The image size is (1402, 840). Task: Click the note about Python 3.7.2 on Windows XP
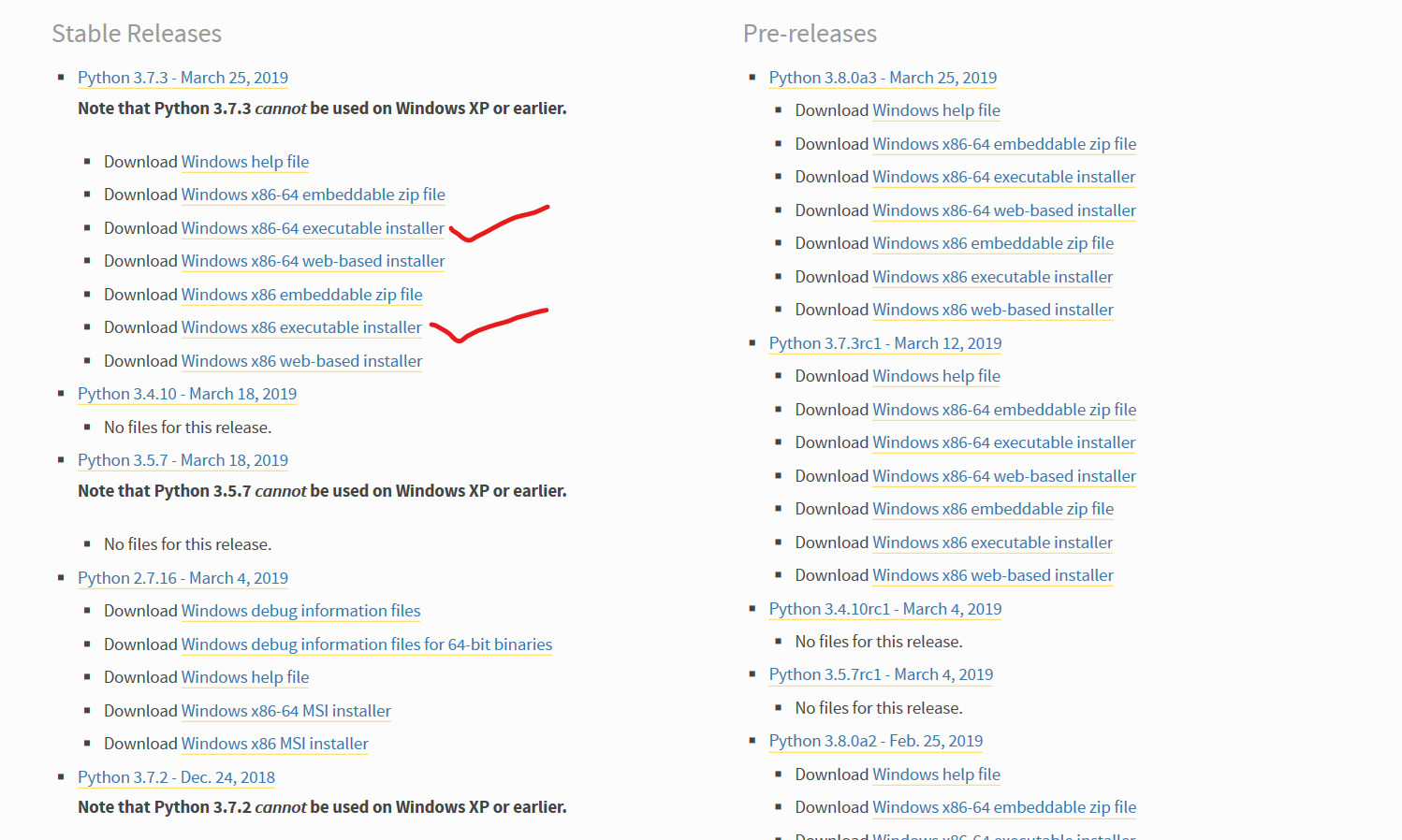tap(322, 807)
